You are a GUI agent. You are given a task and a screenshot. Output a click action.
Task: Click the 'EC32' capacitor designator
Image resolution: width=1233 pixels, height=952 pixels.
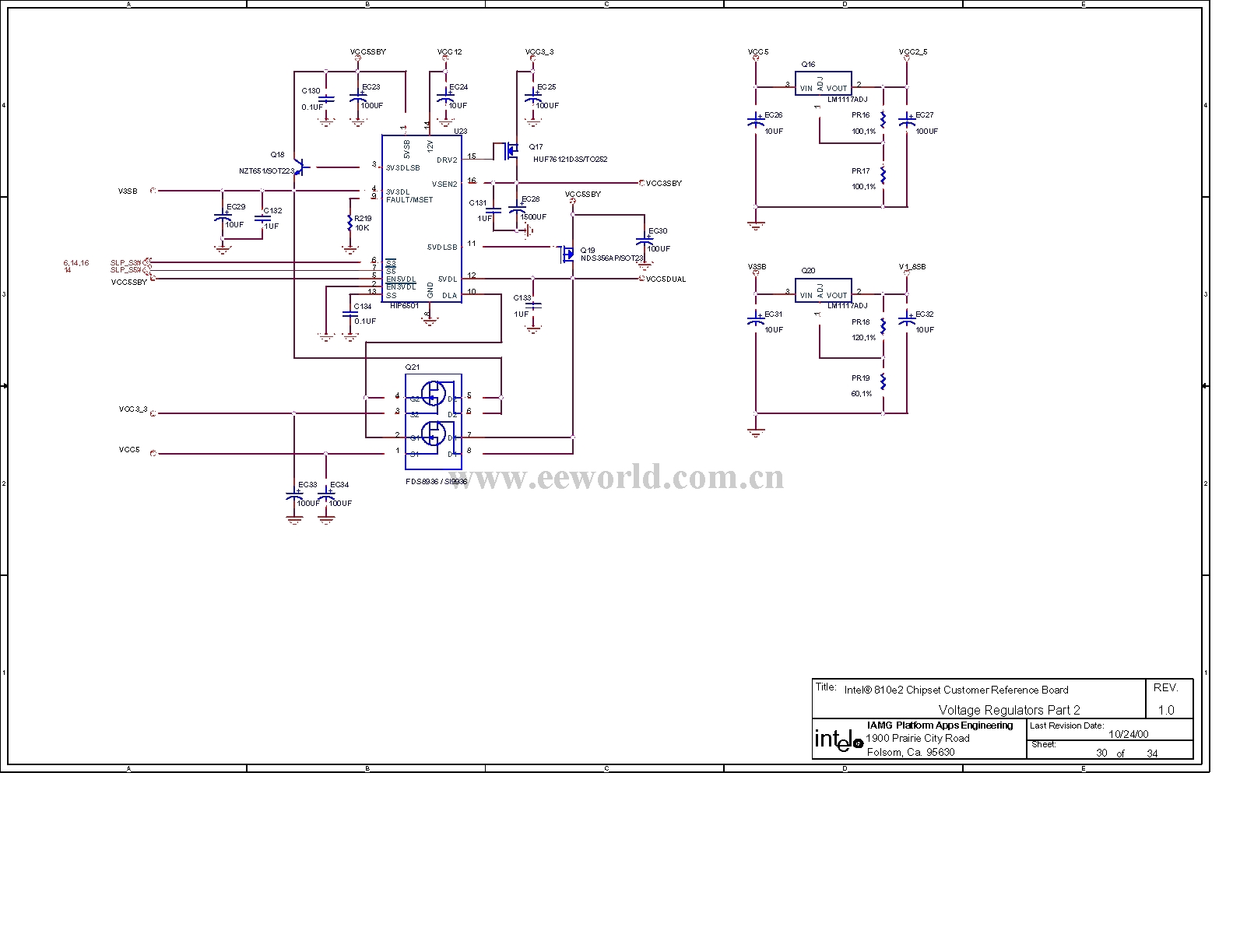924,314
